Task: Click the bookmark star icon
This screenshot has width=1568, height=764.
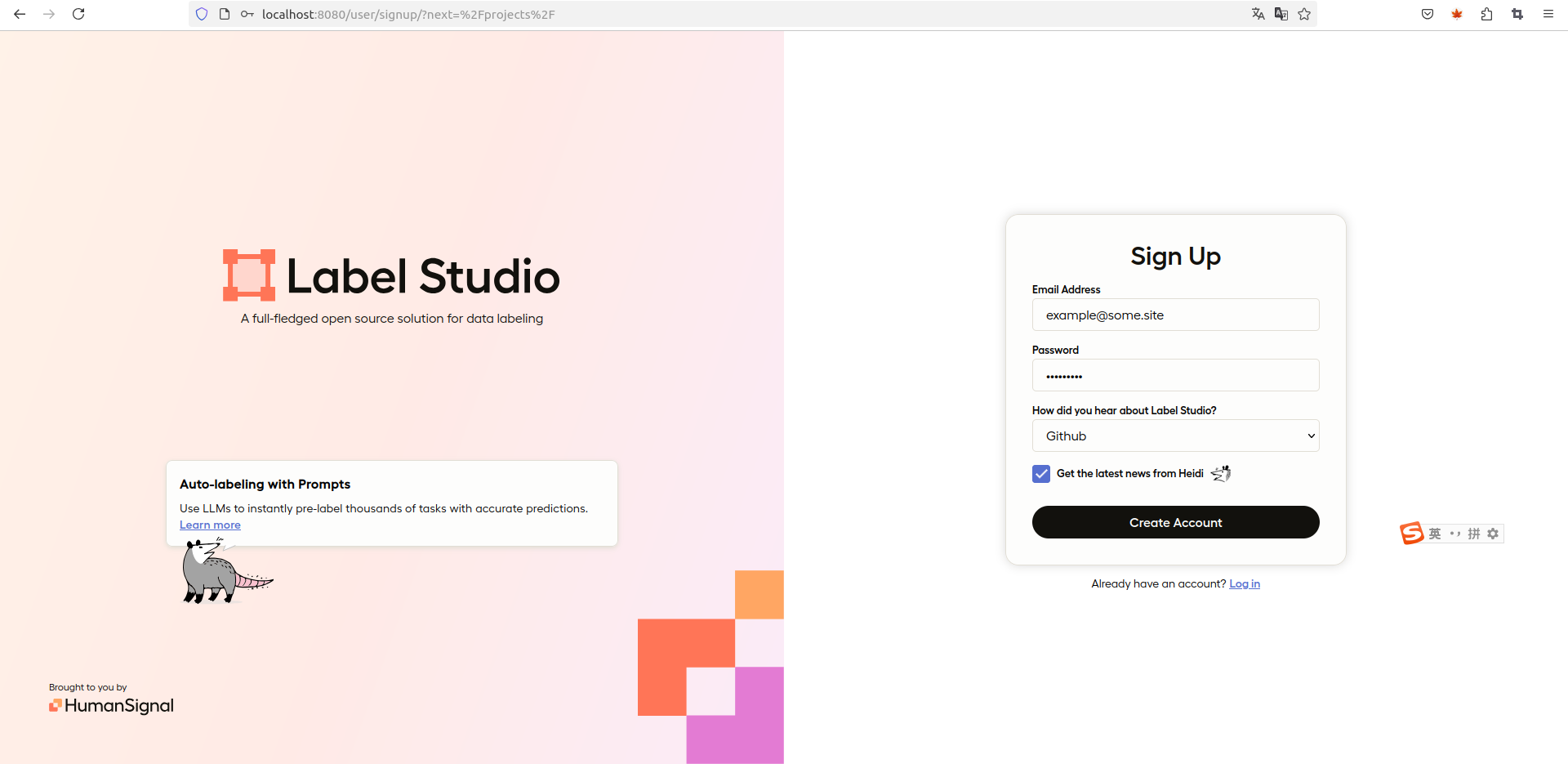Action: (x=1304, y=14)
